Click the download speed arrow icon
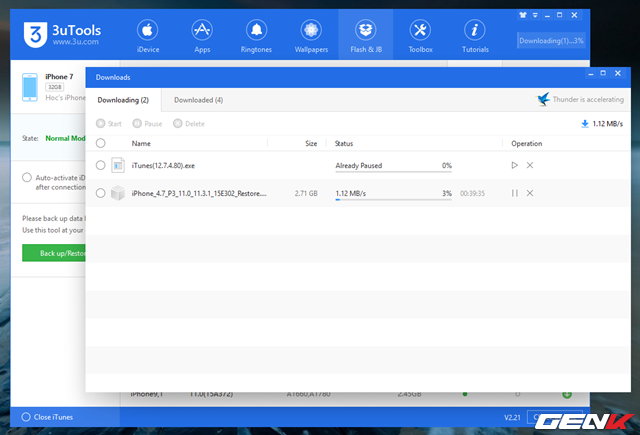 [x=584, y=124]
